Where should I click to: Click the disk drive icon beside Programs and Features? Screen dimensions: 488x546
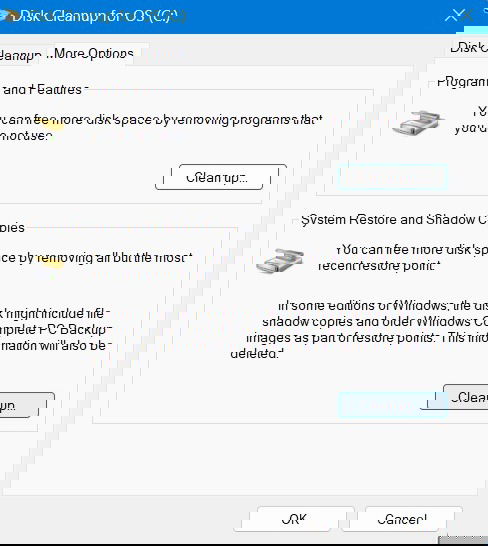(x=418, y=123)
